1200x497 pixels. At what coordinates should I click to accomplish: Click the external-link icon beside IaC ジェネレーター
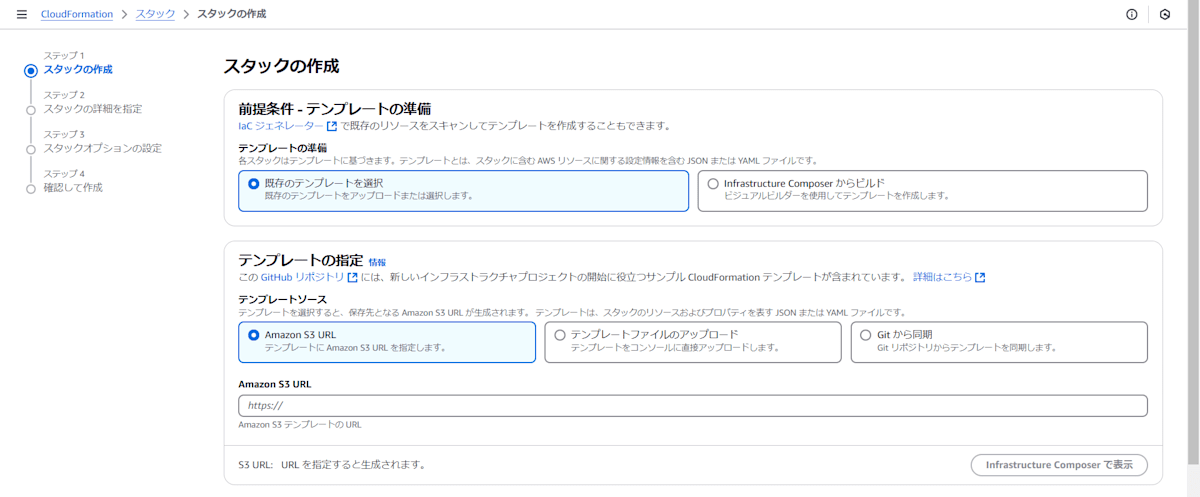[332, 126]
